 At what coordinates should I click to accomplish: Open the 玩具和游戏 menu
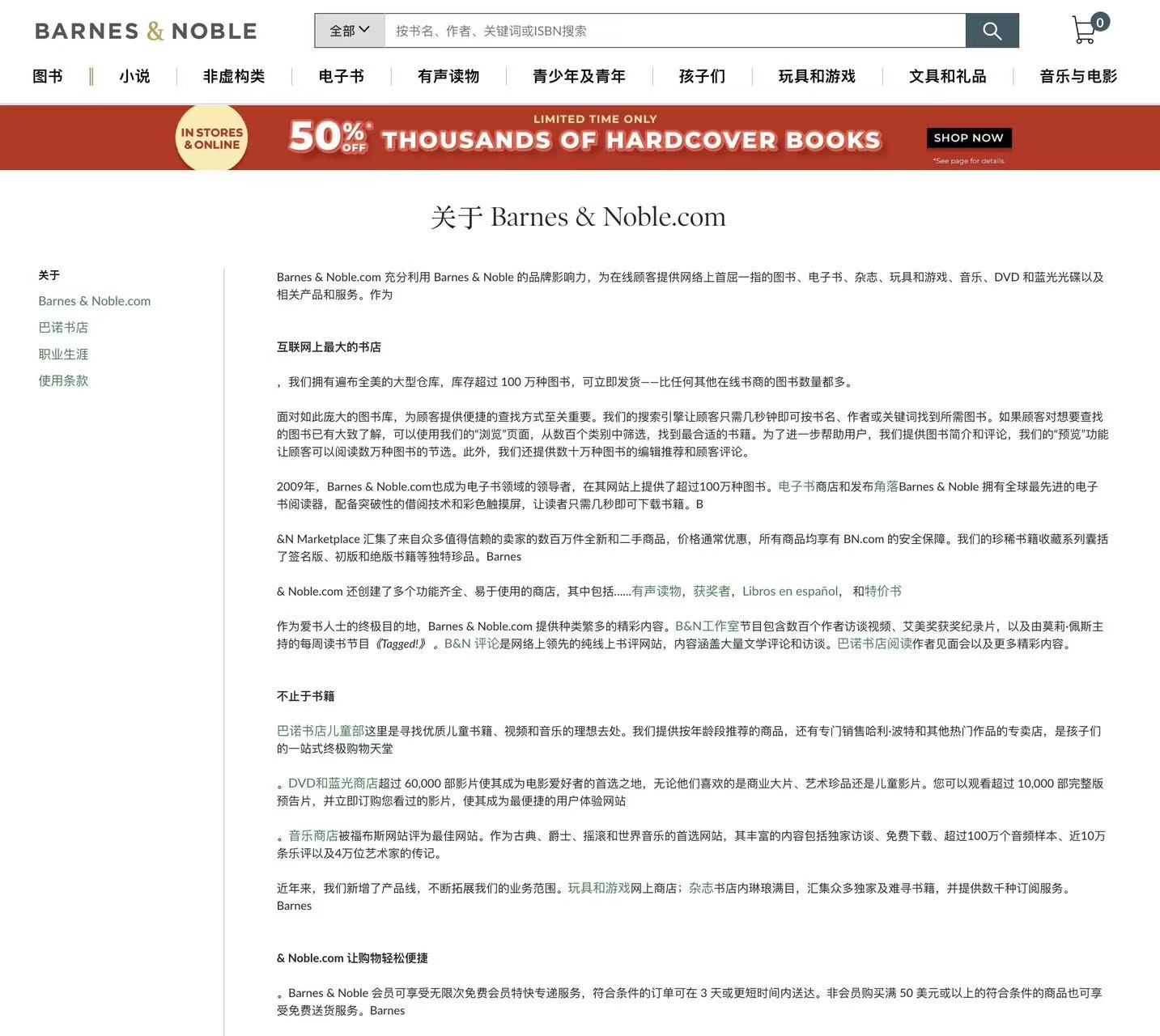click(x=817, y=76)
